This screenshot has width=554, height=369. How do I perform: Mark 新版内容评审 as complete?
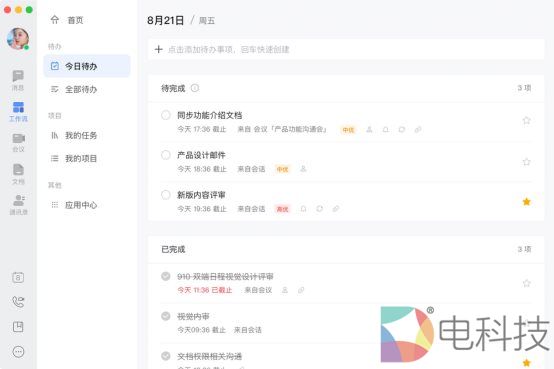[166, 195]
